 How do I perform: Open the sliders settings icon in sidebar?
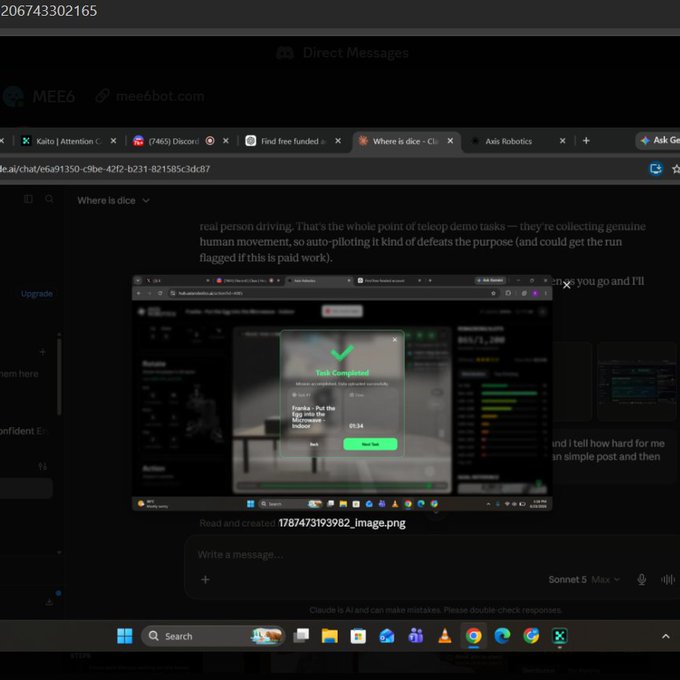42,466
